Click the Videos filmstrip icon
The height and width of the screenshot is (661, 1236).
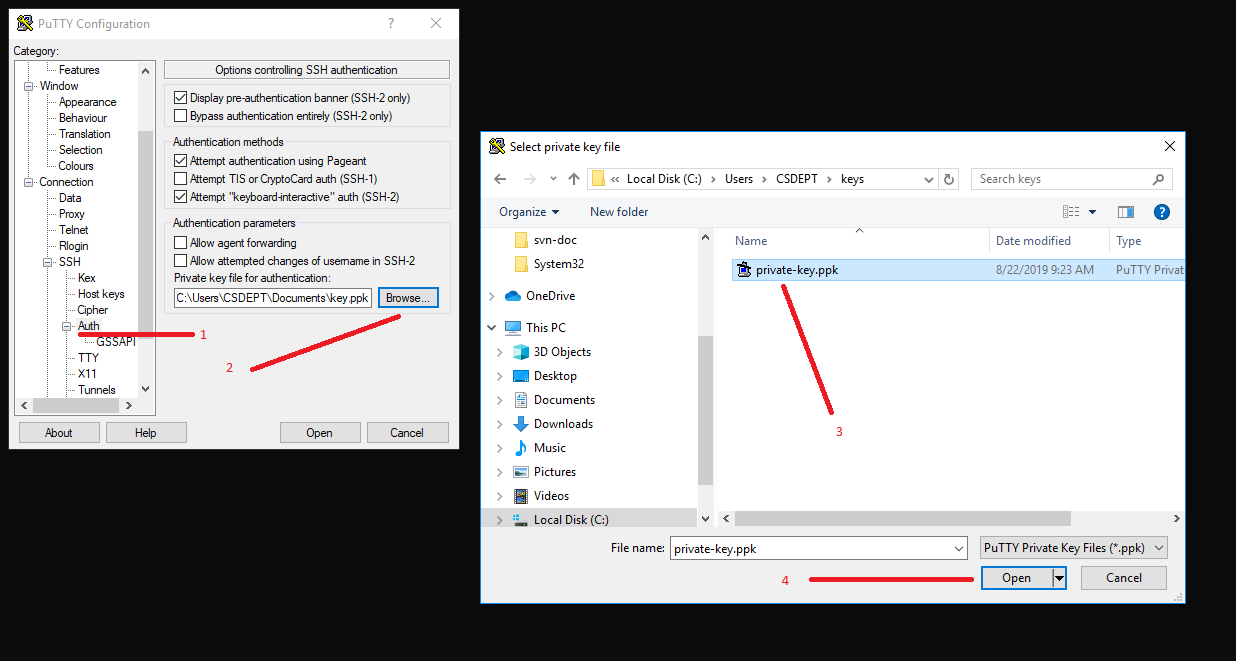(520, 496)
